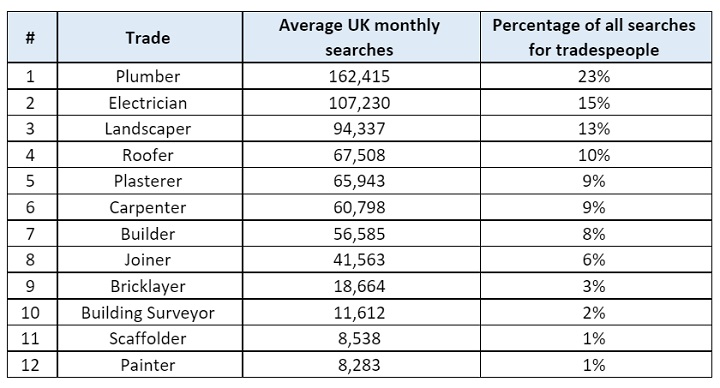Click the 23% percentage cell
720x388 pixels.
(x=596, y=76)
